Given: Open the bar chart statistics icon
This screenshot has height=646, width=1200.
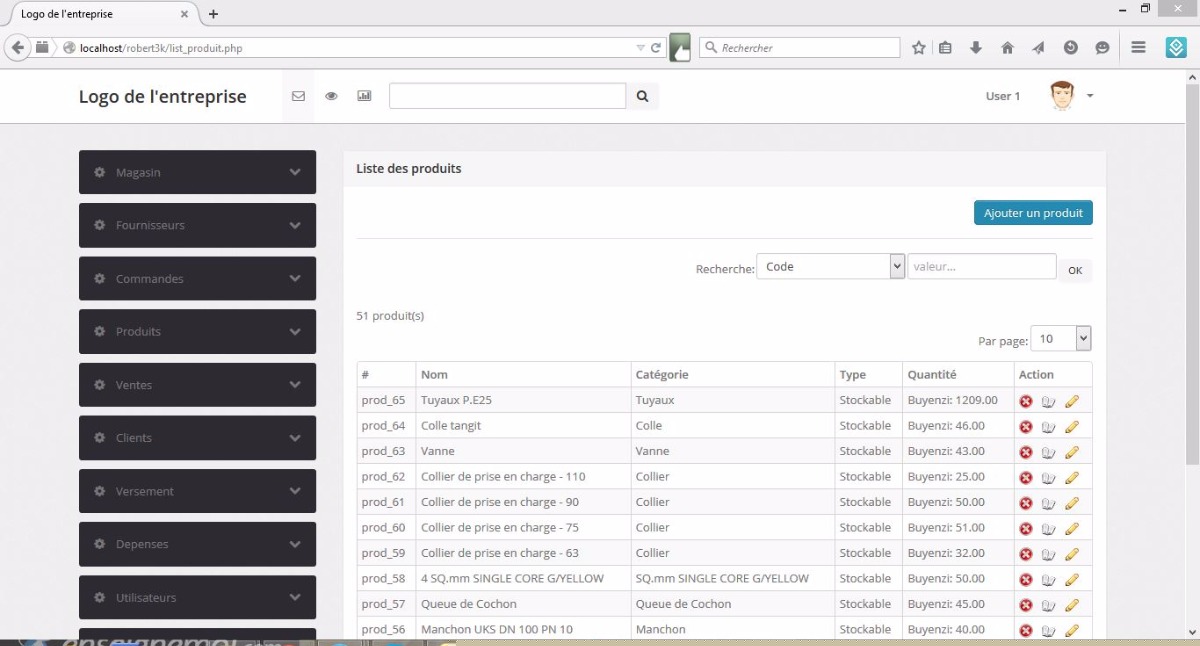Looking at the screenshot, I should 364,96.
